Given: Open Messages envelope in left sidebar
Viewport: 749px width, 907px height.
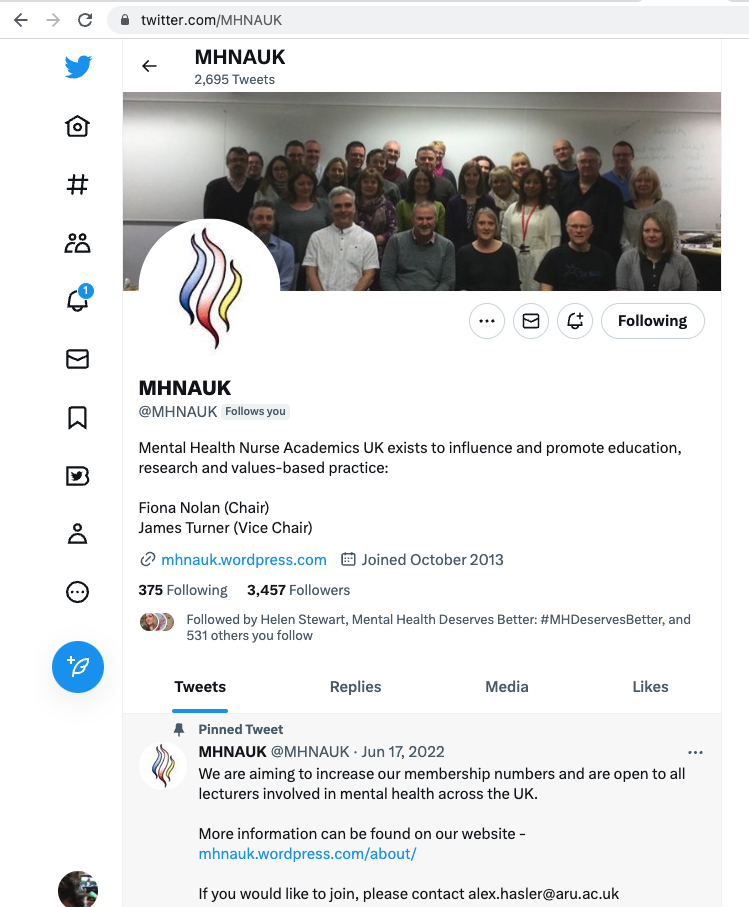Looking at the screenshot, I should point(78,359).
